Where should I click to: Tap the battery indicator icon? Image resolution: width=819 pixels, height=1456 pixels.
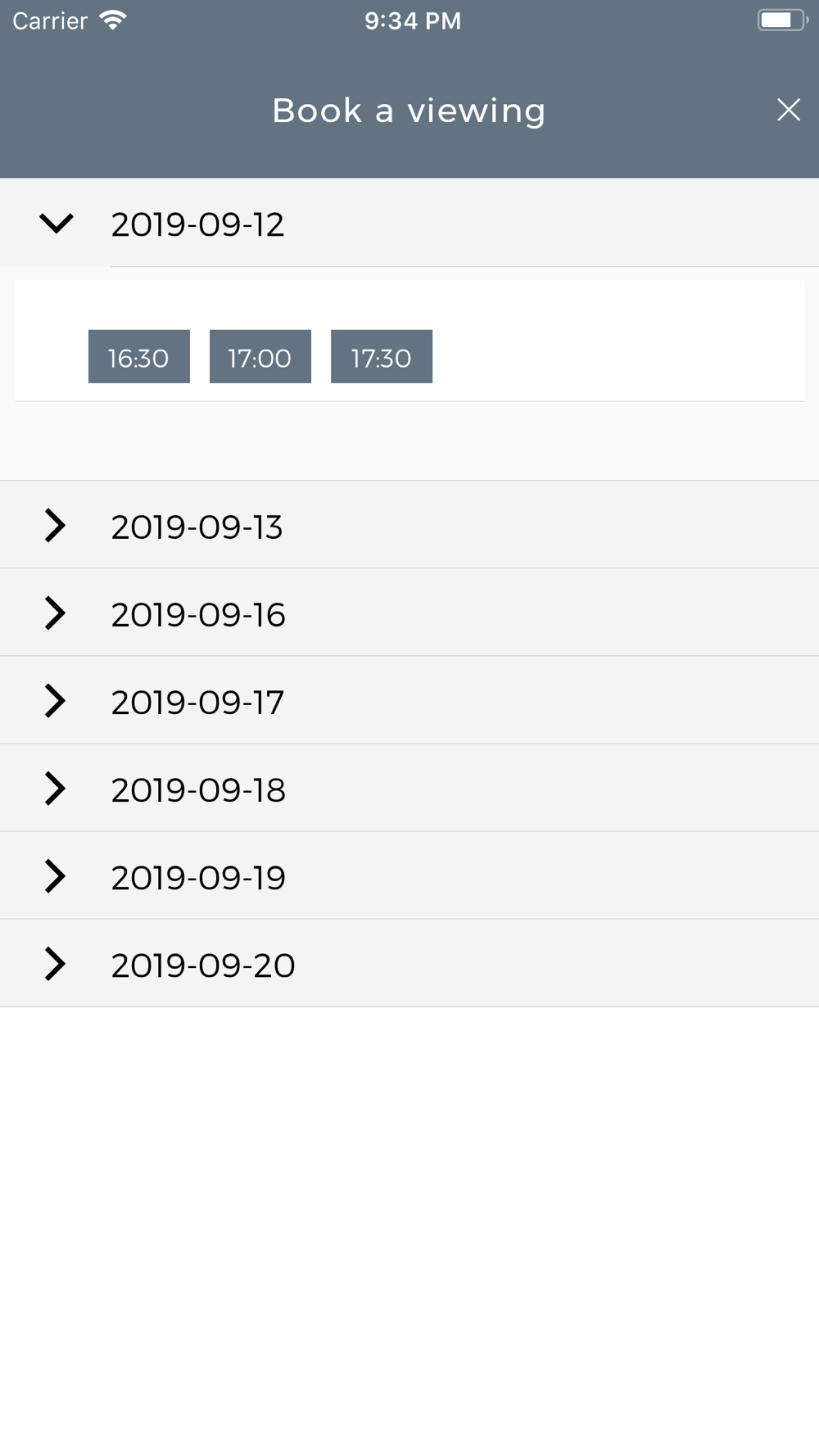(x=782, y=20)
